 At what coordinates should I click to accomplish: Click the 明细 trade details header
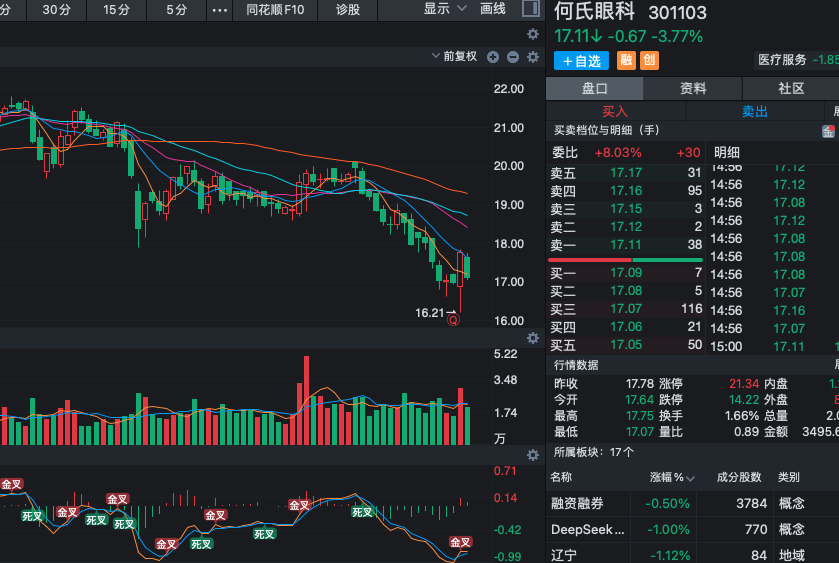tap(727, 153)
